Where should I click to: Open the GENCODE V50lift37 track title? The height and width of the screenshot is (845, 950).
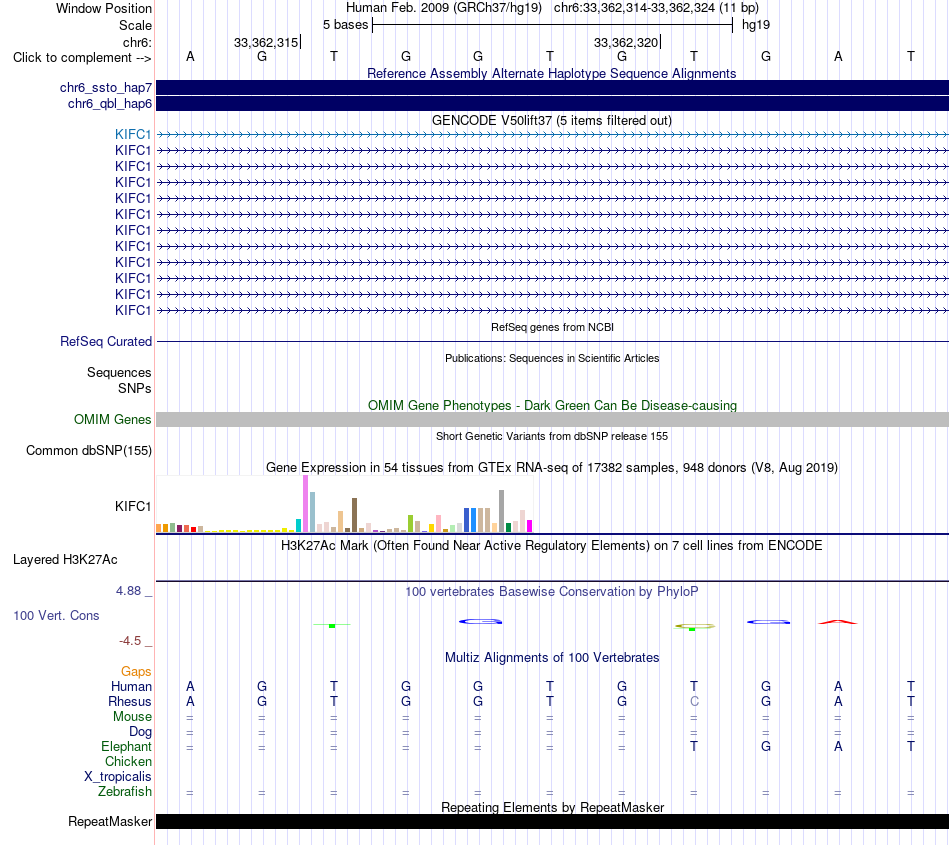coord(551,121)
